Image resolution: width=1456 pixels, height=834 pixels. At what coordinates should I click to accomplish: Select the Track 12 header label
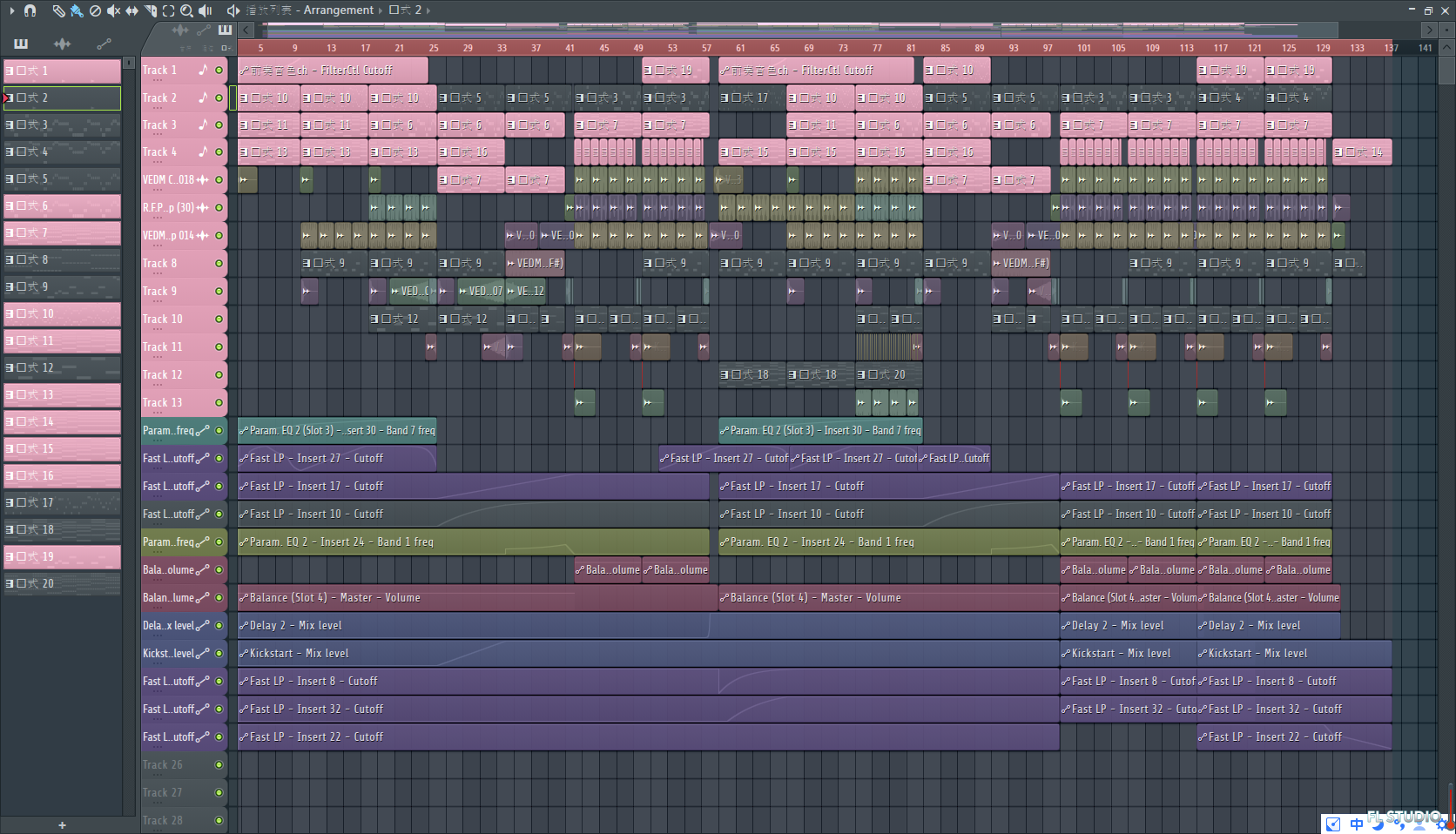[x=163, y=375]
